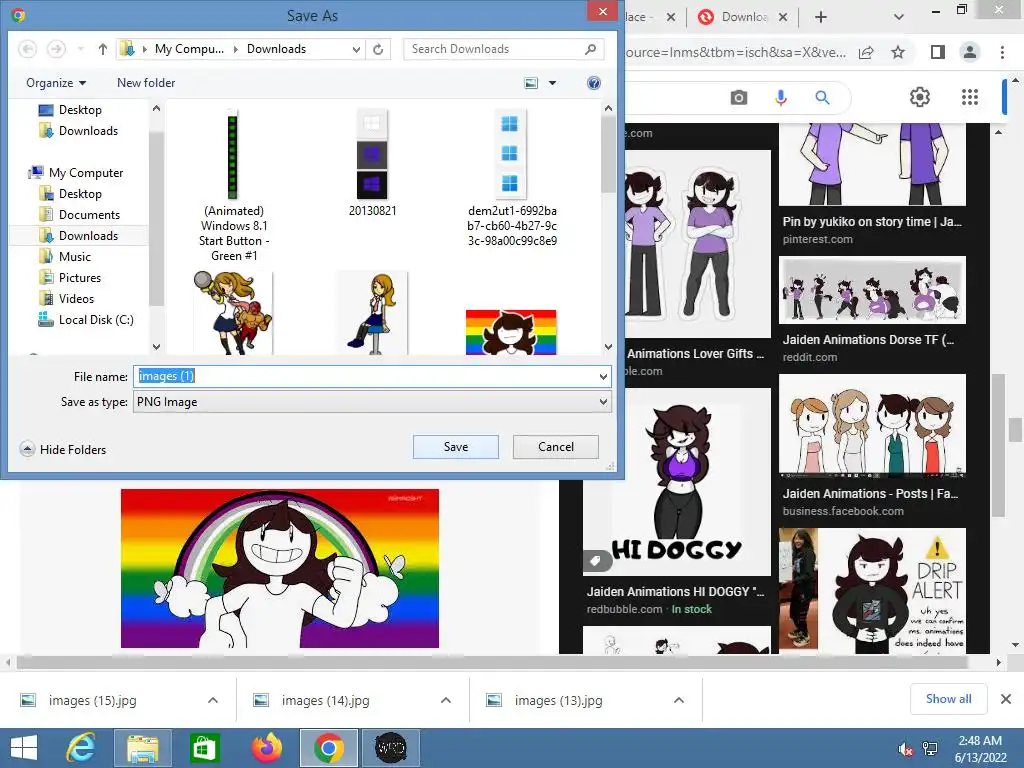Click My Compu... breadcrumb in address bar
Viewport: 1024px width, 768px height.
pyautogui.click(x=189, y=49)
